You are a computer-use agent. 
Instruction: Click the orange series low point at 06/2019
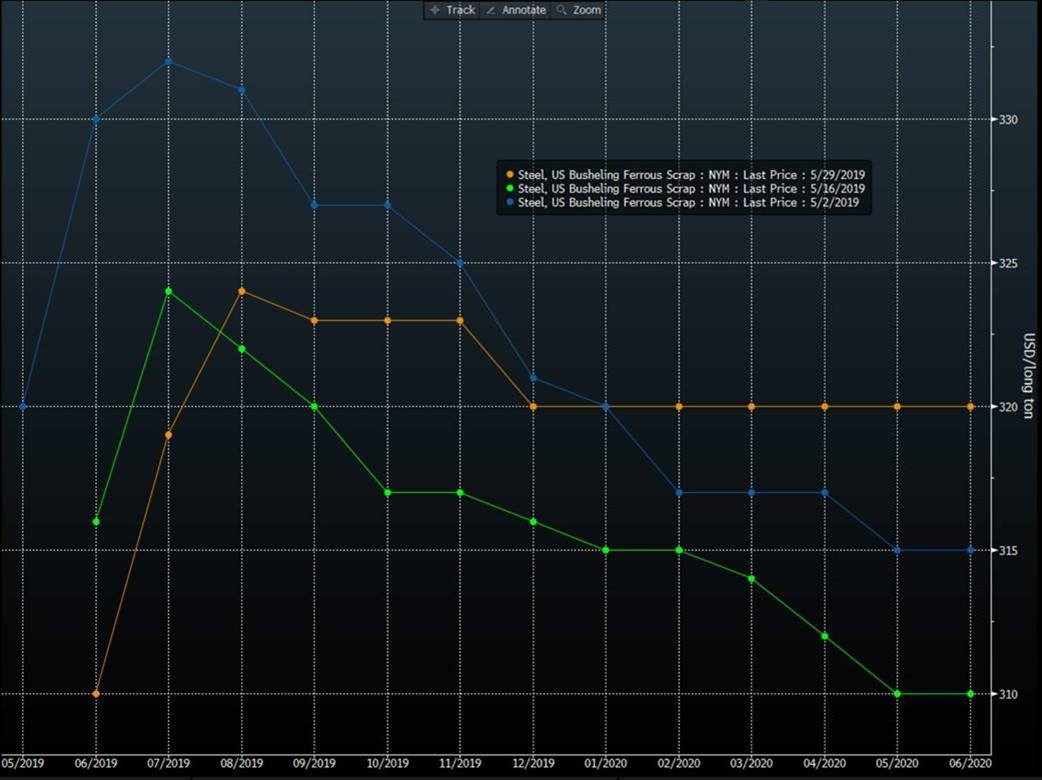(x=96, y=694)
